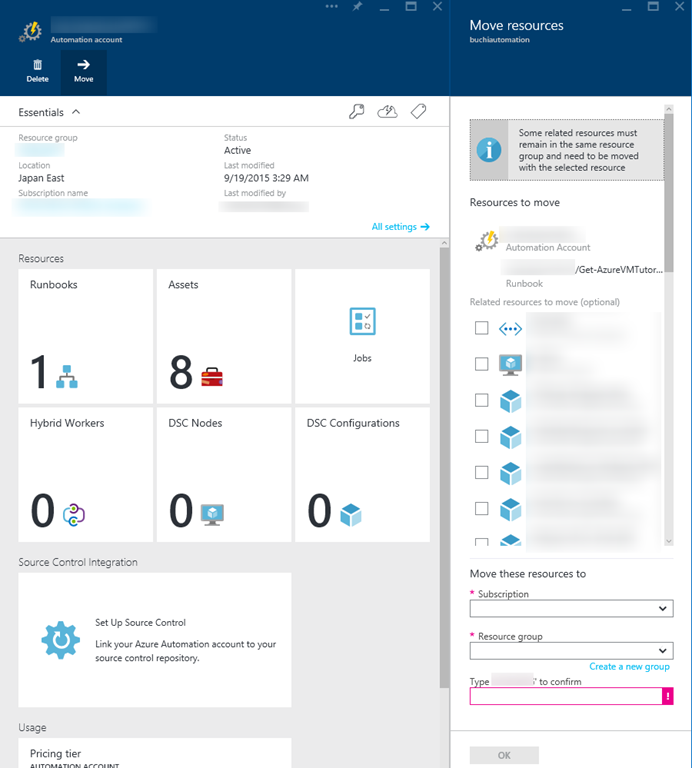Image resolution: width=692 pixels, height=768 pixels.
Task: Click the automation blade vertical scrollbar
Action: (444, 468)
